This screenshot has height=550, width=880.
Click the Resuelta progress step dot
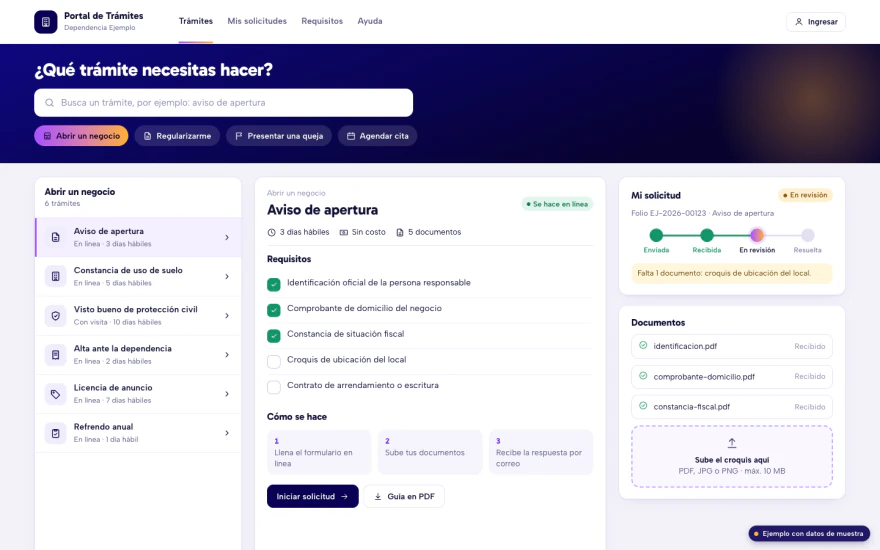tap(808, 235)
